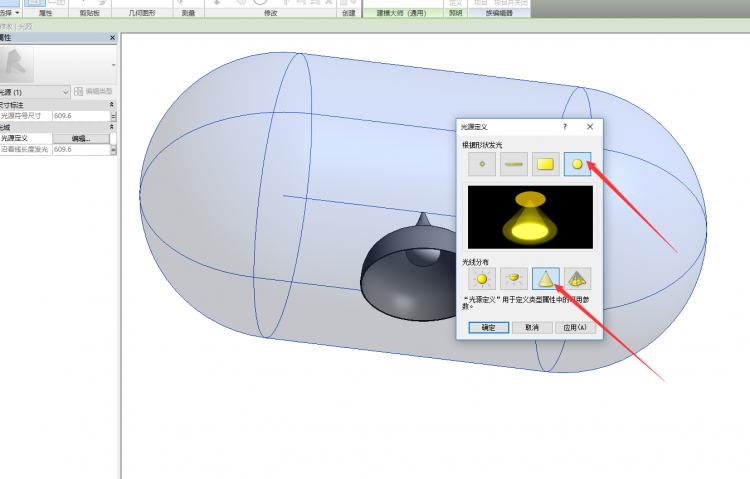Image resolution: width=750 pixels, height=479 pixels.
Task: Edit 光源符号尺寸 value field
Action: click(x=81, y=116)
